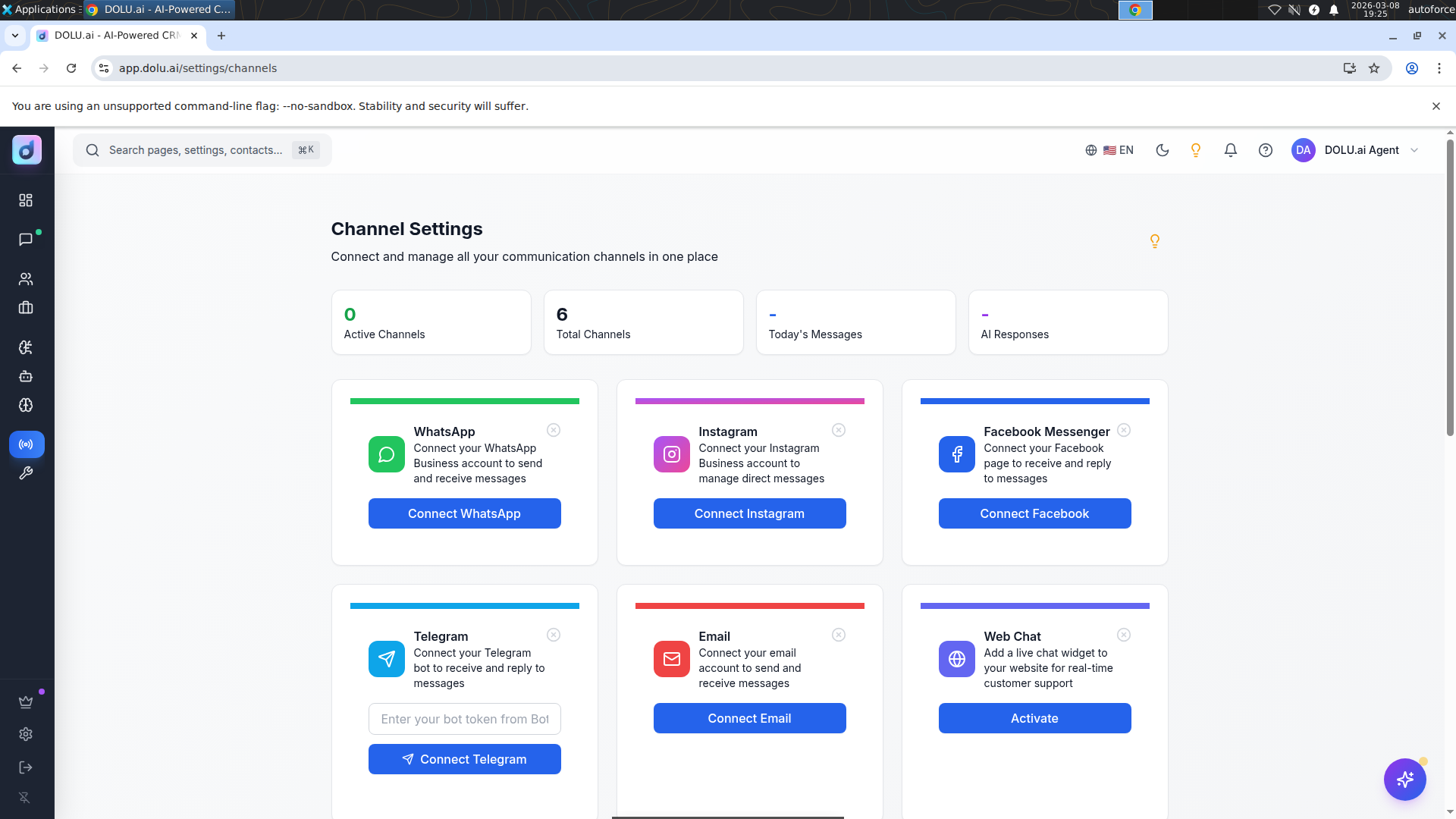Open the contacts people icon in sidebar
This screenshot has height=819, width=1456.
[x=26, y=279]
